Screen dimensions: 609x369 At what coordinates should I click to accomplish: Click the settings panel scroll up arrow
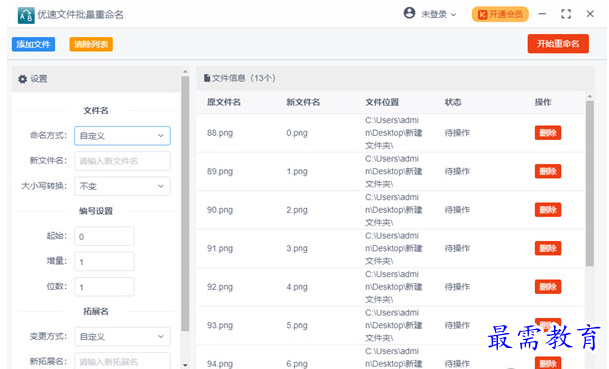pos(185,72)
